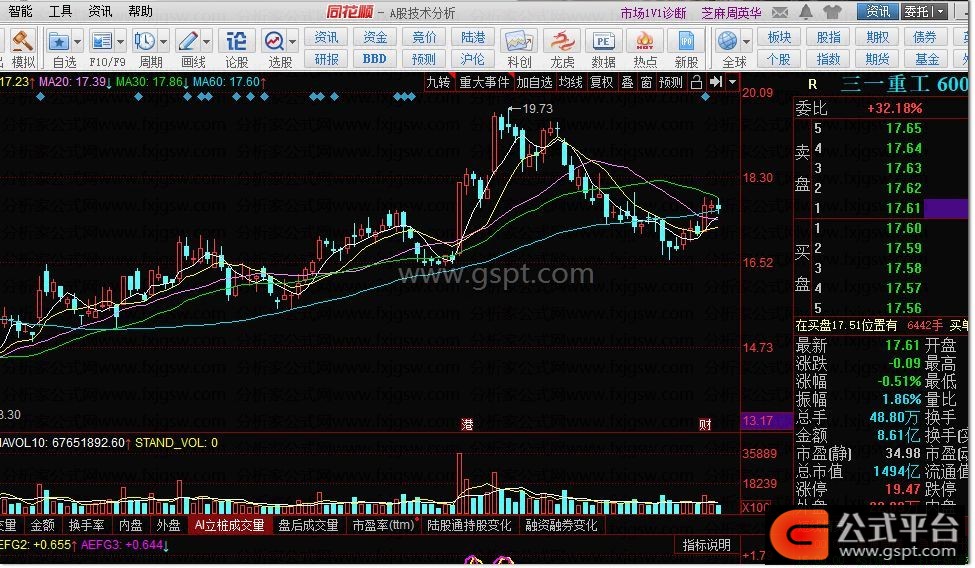Toggle the 均线 moving average display

570,82
